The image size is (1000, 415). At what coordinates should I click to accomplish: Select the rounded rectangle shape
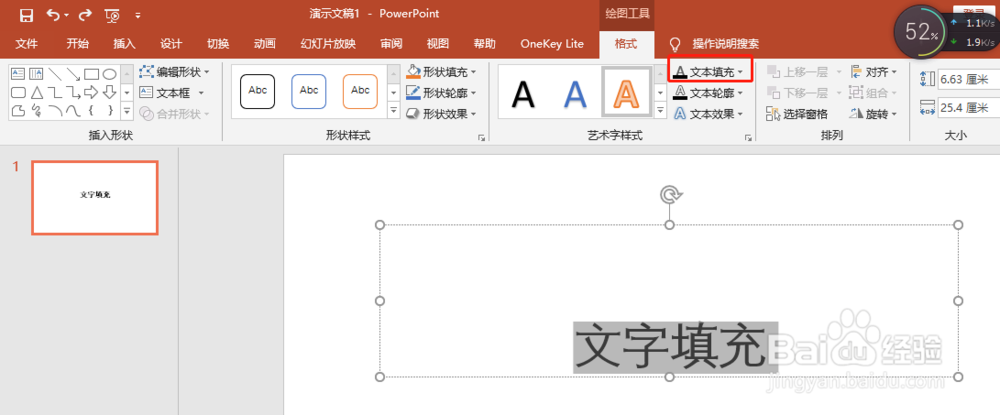click(x=18, y=92)
